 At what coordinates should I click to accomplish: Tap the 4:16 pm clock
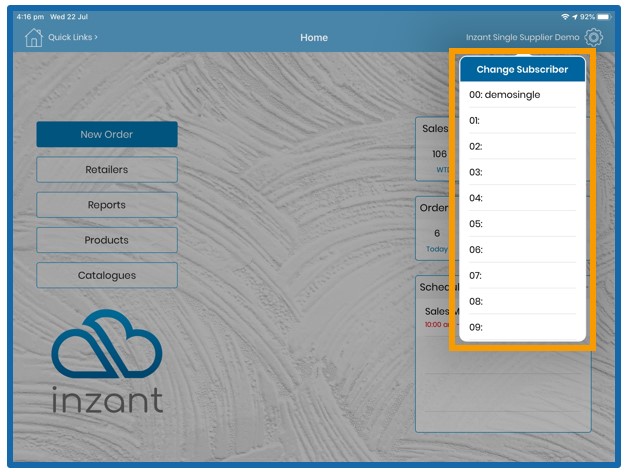pos(30,17)
